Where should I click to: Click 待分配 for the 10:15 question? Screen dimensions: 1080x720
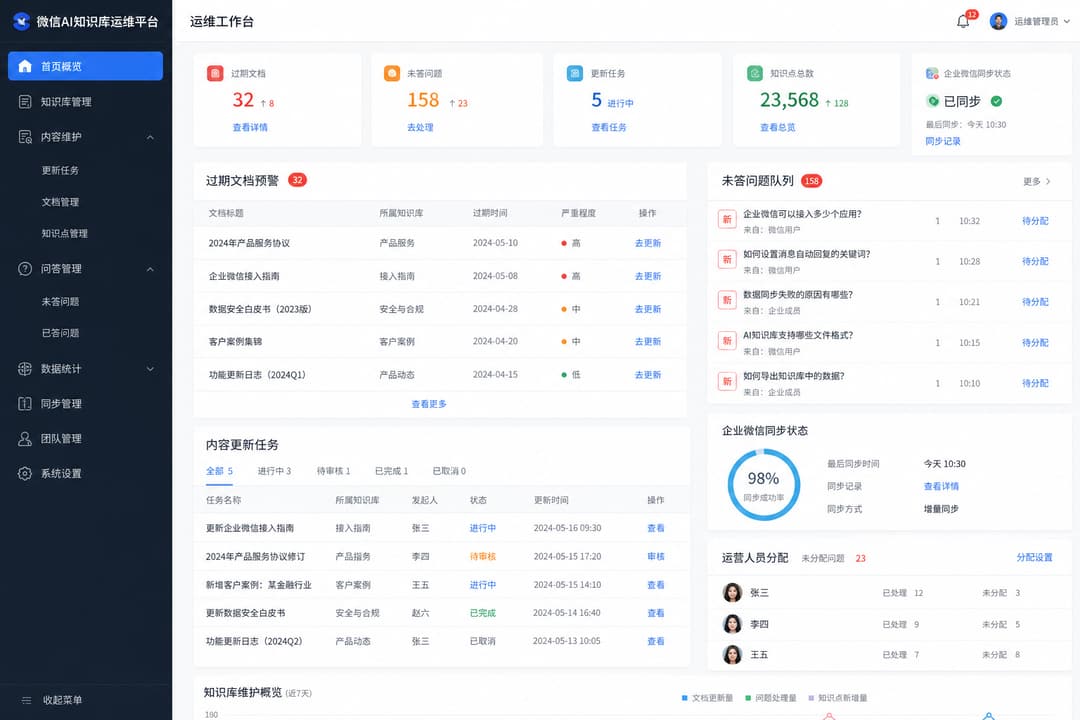1035,343
